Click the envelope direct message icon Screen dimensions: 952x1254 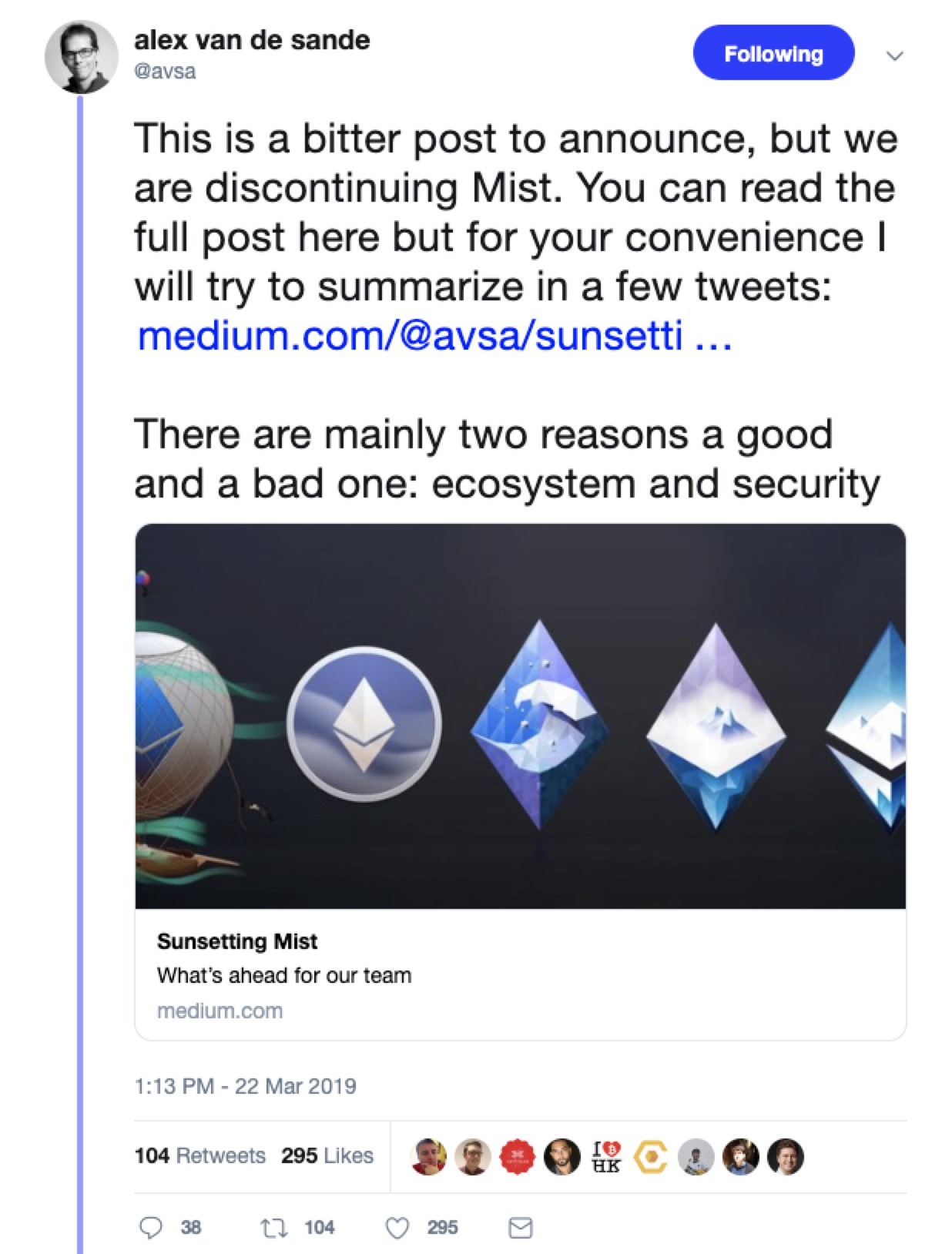[521, 1227]
